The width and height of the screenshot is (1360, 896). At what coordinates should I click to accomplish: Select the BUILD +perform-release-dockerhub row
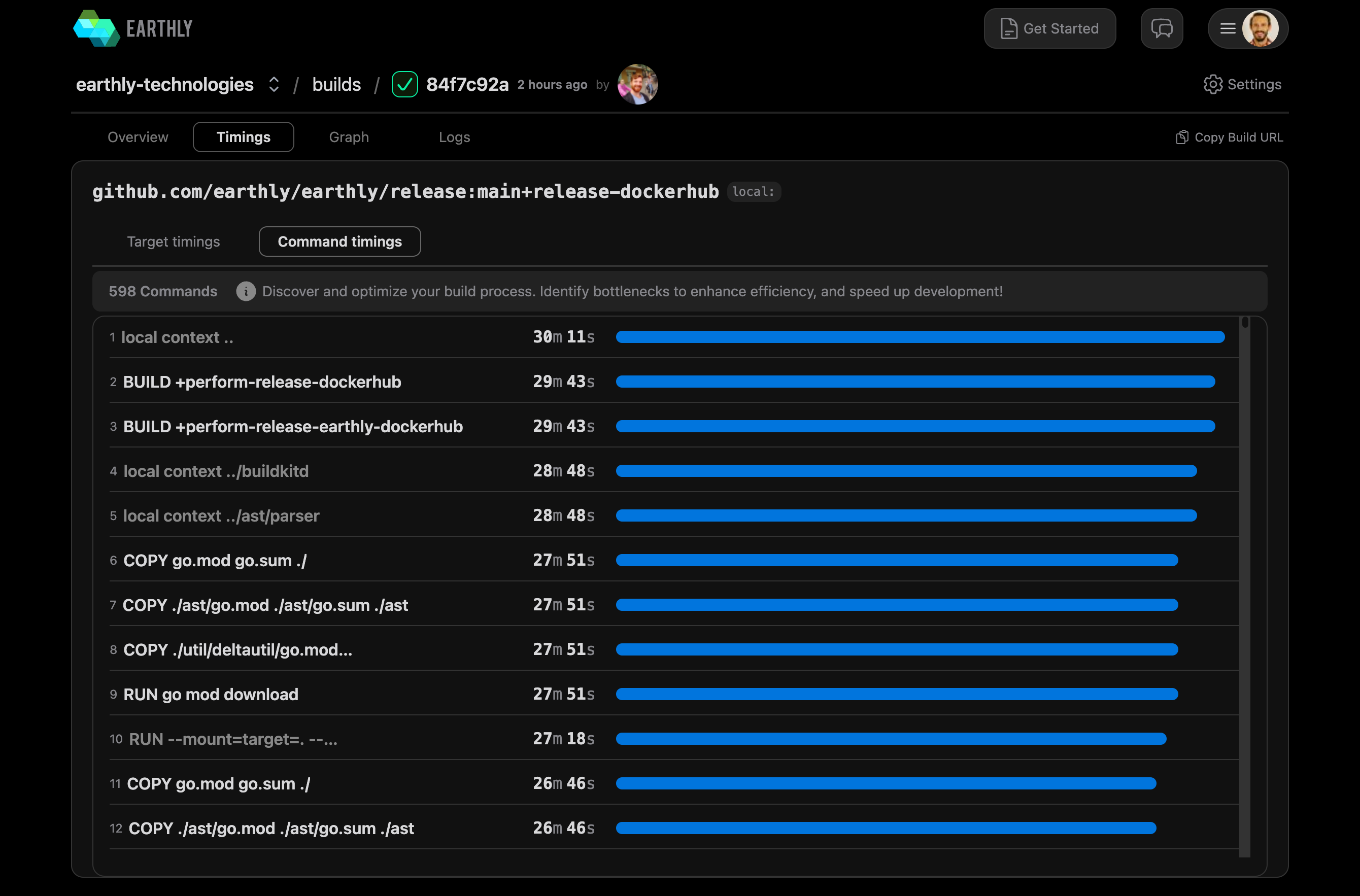pyautogui.click(x=262, y=382)
